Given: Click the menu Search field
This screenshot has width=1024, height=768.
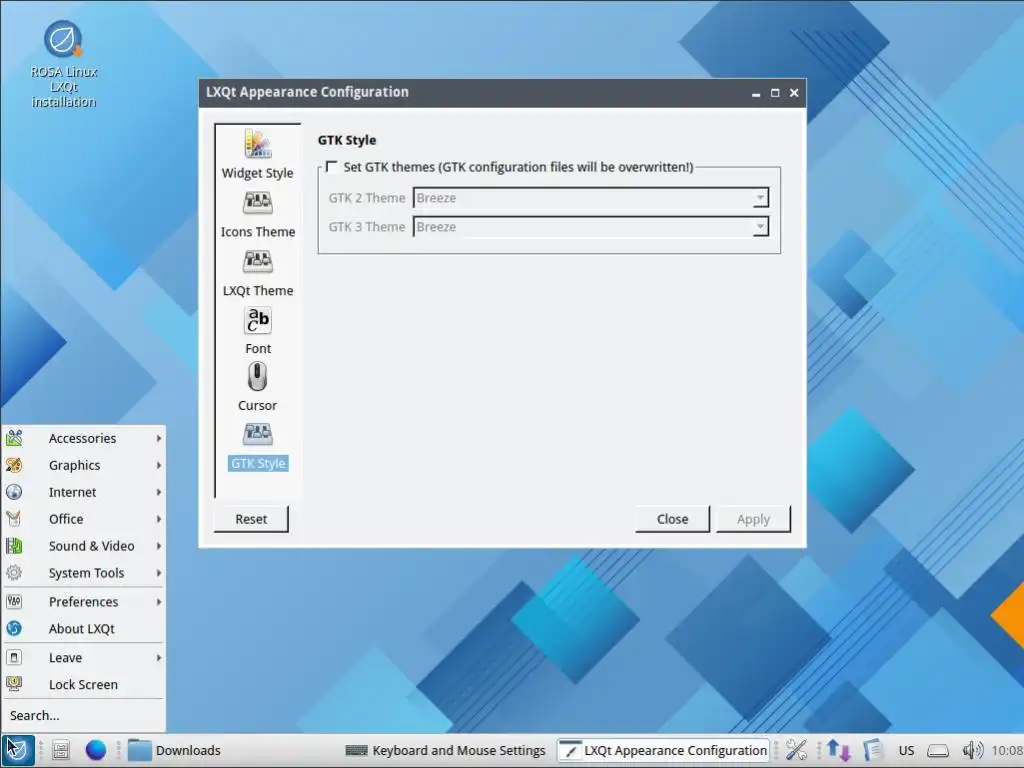Looking at the screenshot, I should [x=83, y=716].
